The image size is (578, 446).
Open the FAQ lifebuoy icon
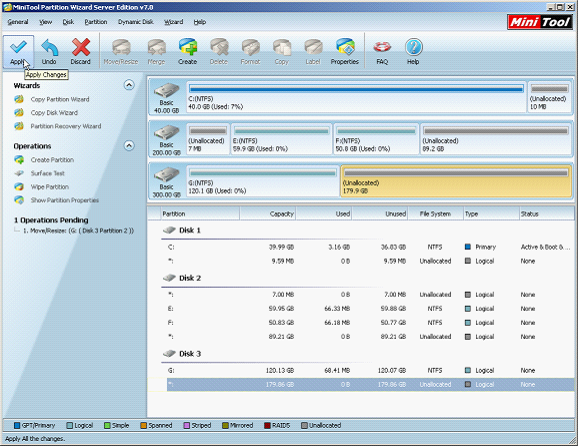[382, 47]
